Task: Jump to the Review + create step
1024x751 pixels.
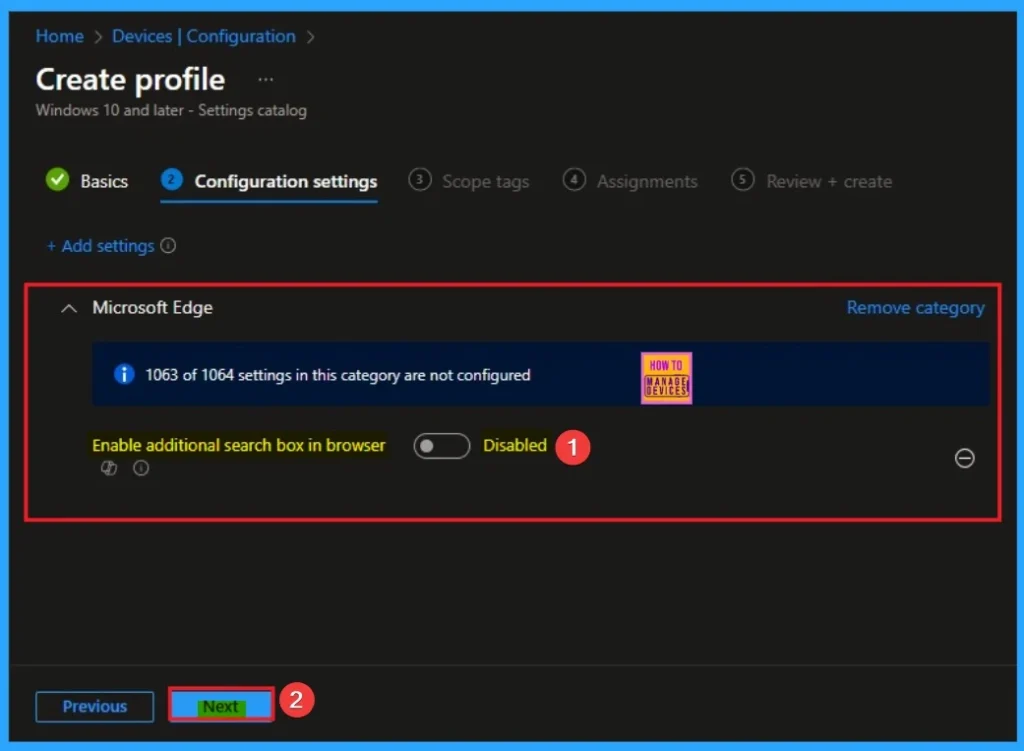Action: point(812,181)
